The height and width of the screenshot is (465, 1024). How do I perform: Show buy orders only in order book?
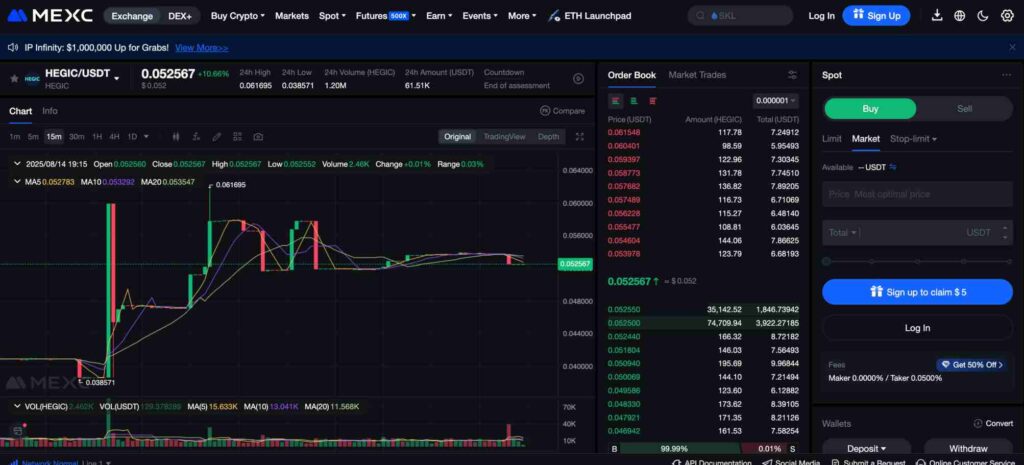(x=634, y=101)
